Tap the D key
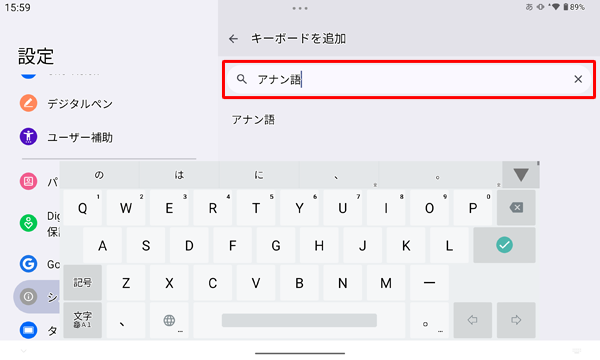600x360 pixels. click(x=189, y=245)
